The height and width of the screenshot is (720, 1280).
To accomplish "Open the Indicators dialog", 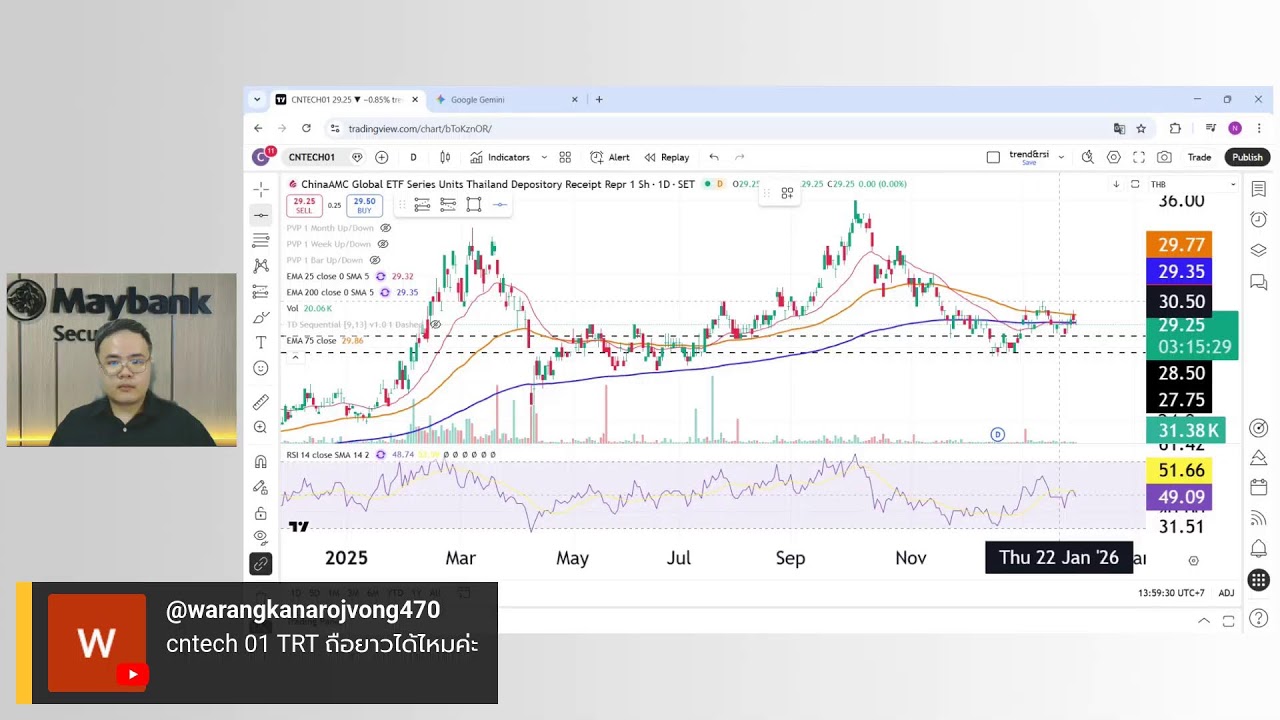I will (500, 157).
